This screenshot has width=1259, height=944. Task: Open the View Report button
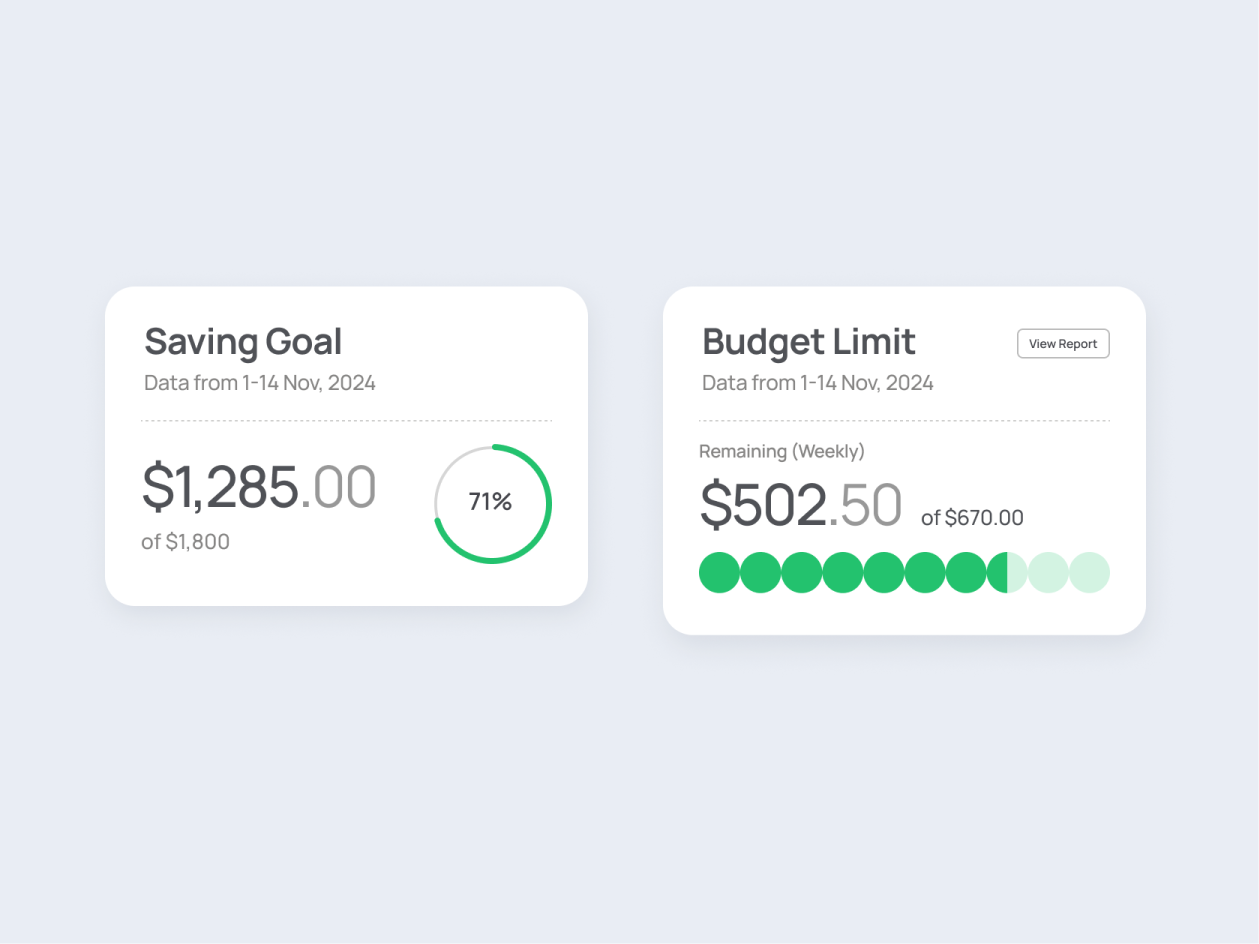(x=1063, y=343)
